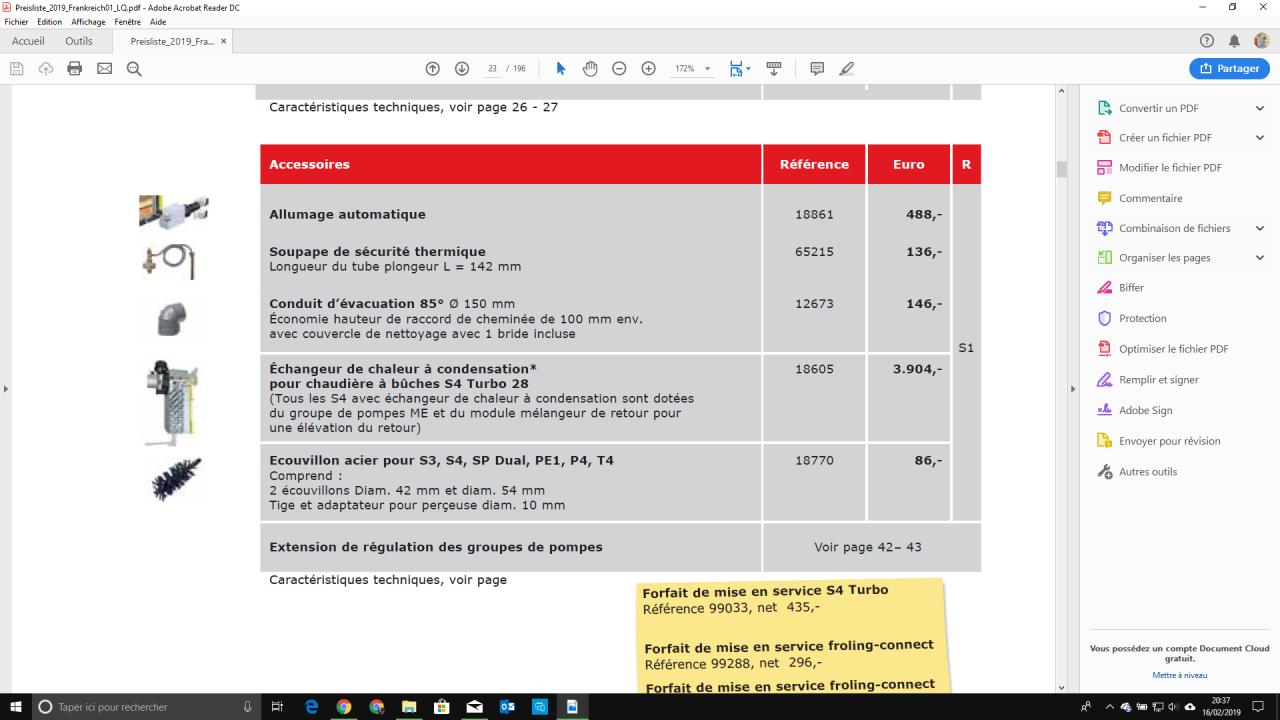Expand the left navigation pane arrow
Viewport: 1280px width, 720px height.
pyautogui.click(x=4, y=388)
